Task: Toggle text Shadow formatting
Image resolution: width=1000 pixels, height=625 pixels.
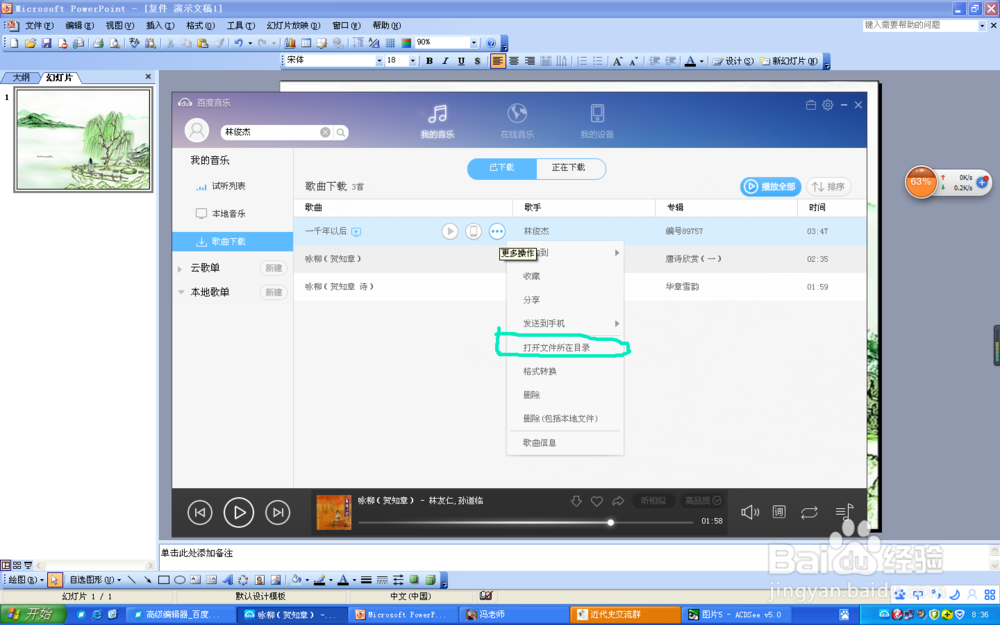Action: pos(477,61)
